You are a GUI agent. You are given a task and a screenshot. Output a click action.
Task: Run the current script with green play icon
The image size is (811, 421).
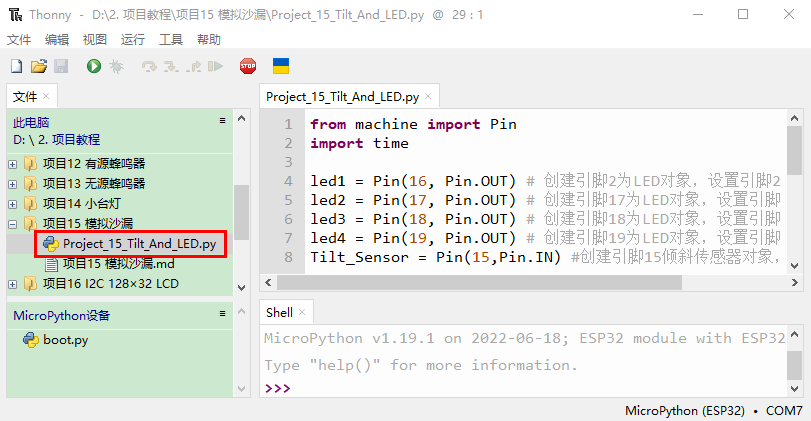click(x=93, y=66)
